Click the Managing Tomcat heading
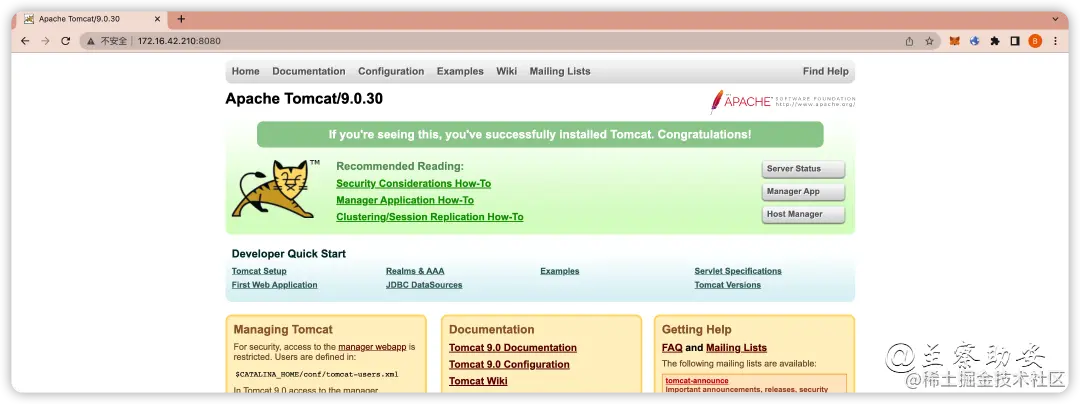The height and width of the screenshot is (404, 1080). pyautogui.click(x=283, y=330)
